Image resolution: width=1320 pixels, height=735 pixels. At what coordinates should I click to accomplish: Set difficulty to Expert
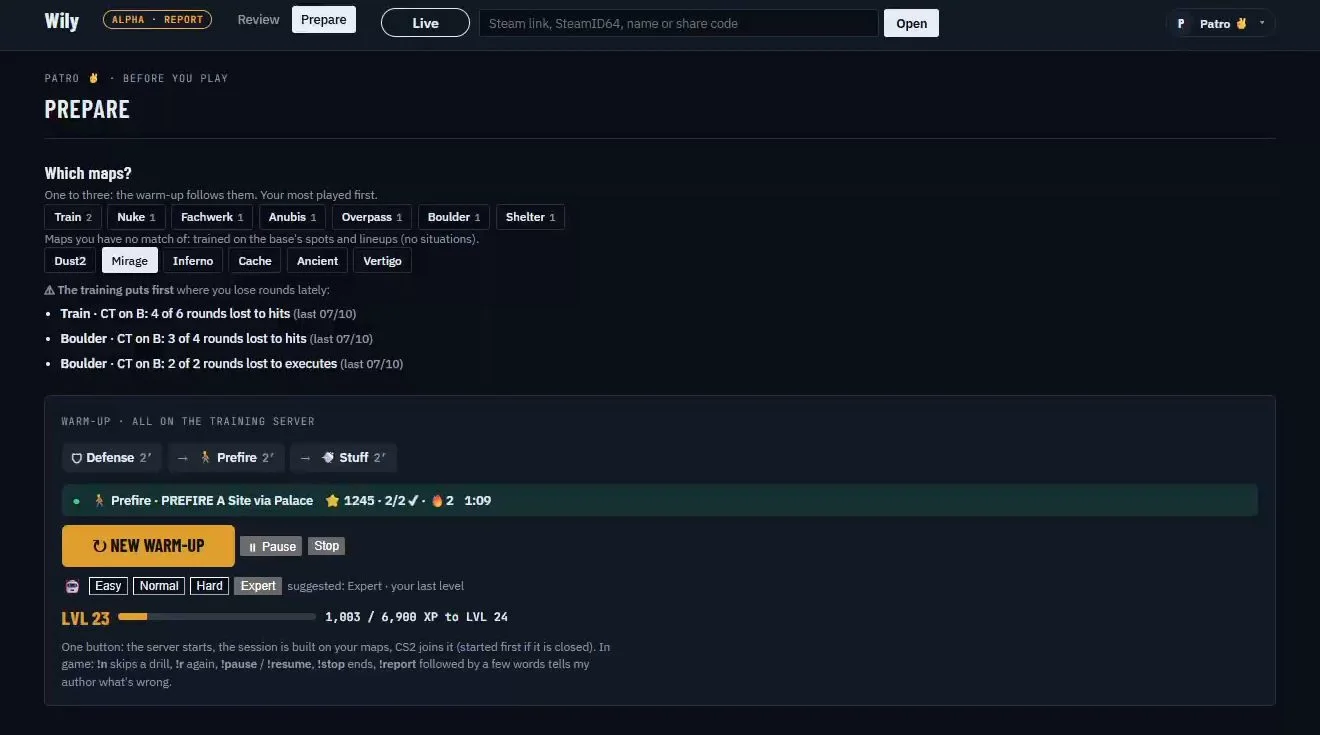coord(258,586)
